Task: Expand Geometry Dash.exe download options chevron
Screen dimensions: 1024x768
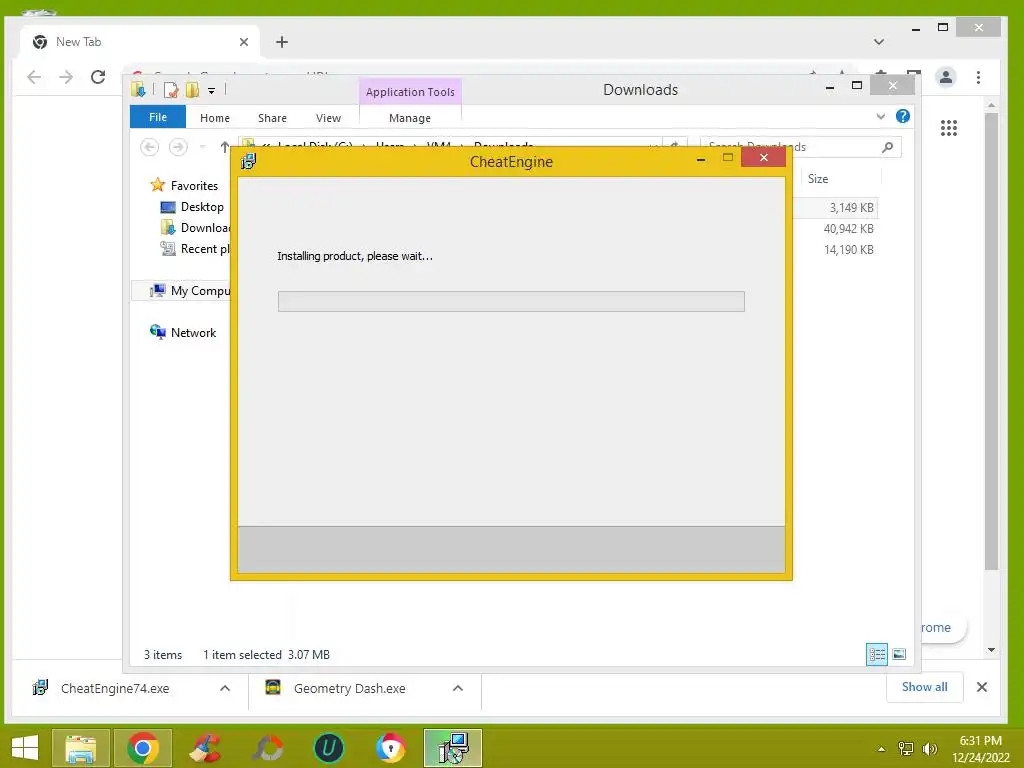Action: tap(458, 688)
